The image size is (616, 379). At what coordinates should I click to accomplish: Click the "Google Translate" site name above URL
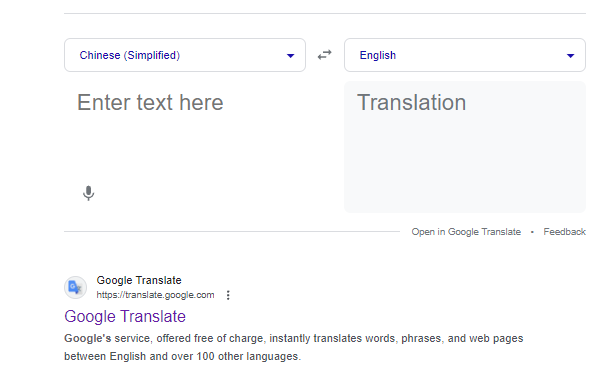coord(139,280)
